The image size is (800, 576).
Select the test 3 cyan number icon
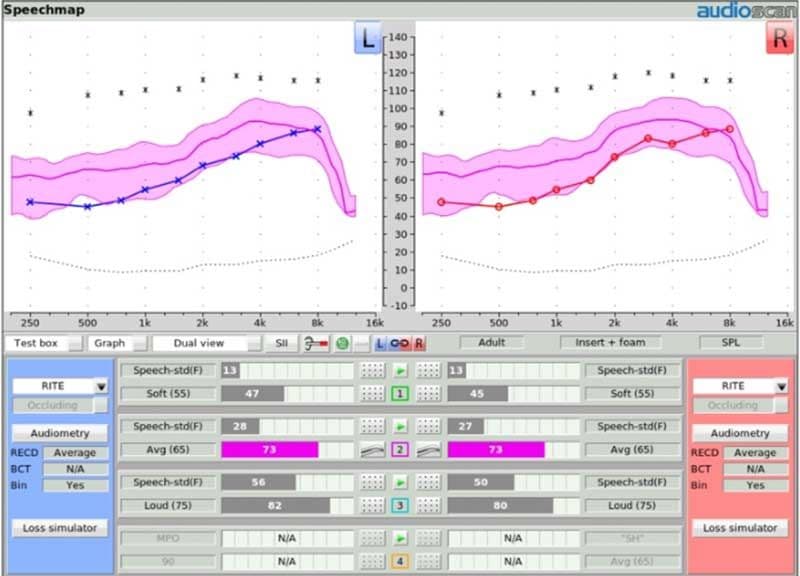point(401,506)
